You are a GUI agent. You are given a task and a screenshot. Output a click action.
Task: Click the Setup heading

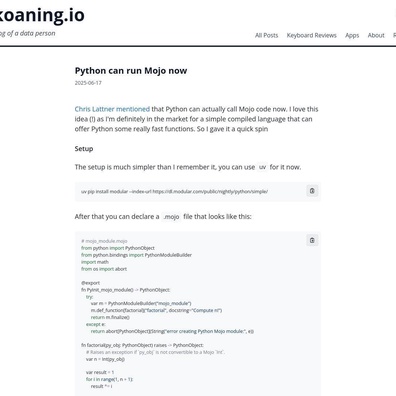click(x=84, y=149)
